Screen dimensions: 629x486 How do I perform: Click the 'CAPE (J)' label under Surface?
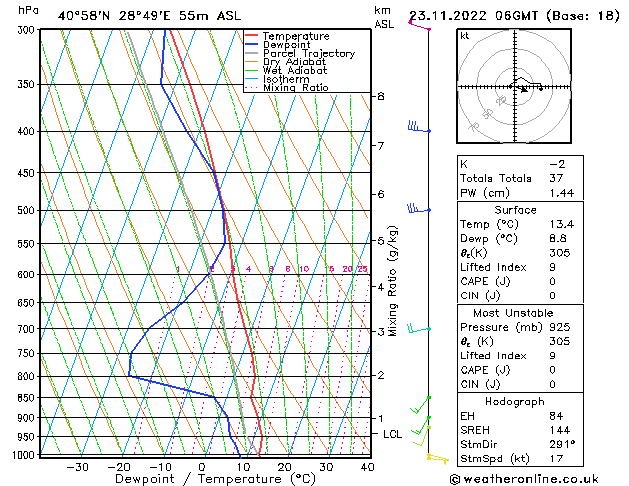coord(485,281)
